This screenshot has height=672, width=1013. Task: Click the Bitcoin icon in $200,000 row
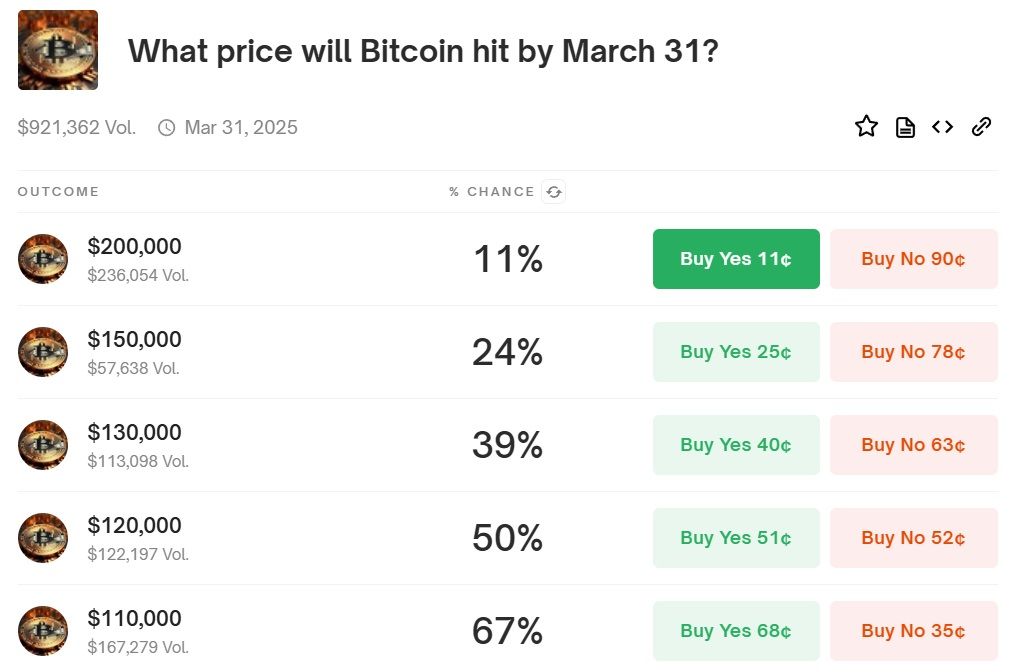coord(43,259)
